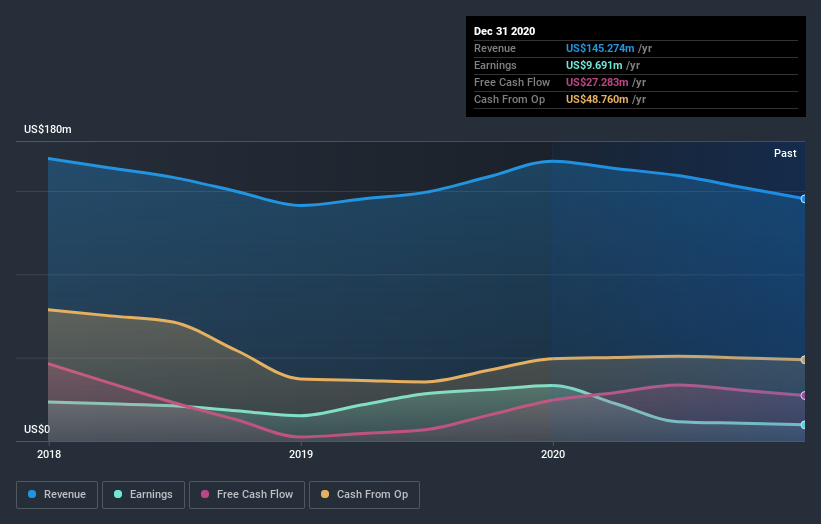Click the Cash From Op endpoint marker
This screenshot has width=821, height=524.
[x=803, y=360]
